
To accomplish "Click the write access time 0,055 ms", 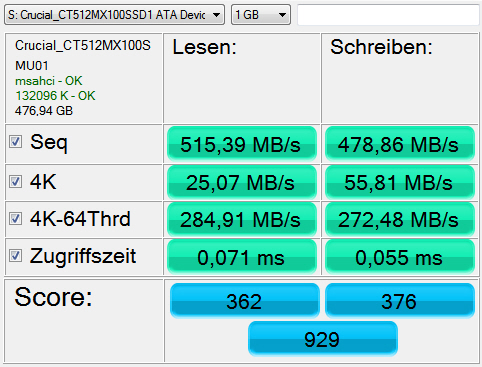I will [x=400, y=257].
